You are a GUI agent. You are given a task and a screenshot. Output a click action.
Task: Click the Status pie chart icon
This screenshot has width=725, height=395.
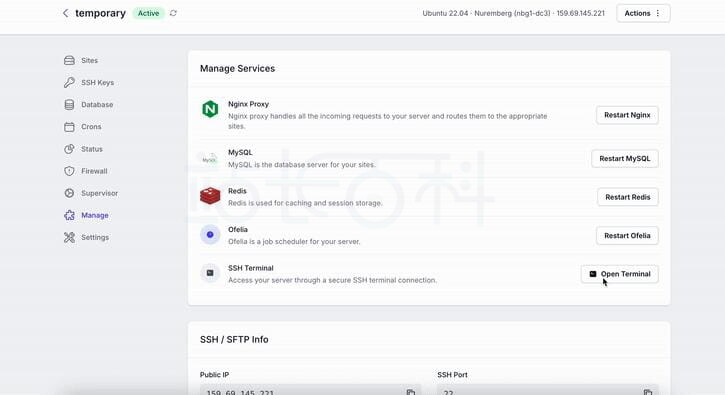coord(69,149)
